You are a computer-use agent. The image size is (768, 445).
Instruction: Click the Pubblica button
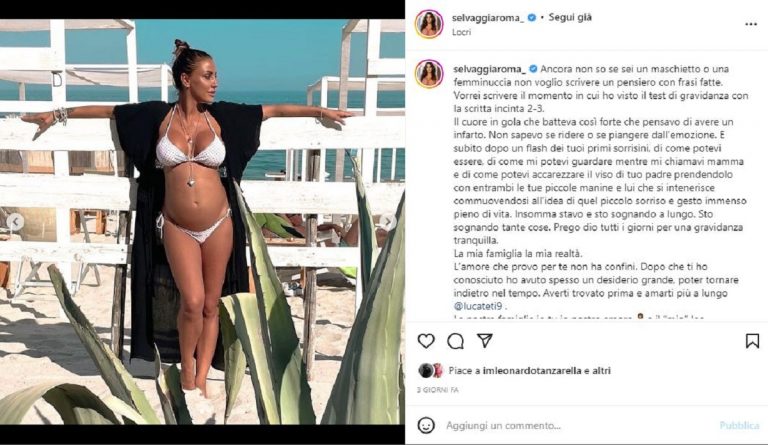[740, 425]
